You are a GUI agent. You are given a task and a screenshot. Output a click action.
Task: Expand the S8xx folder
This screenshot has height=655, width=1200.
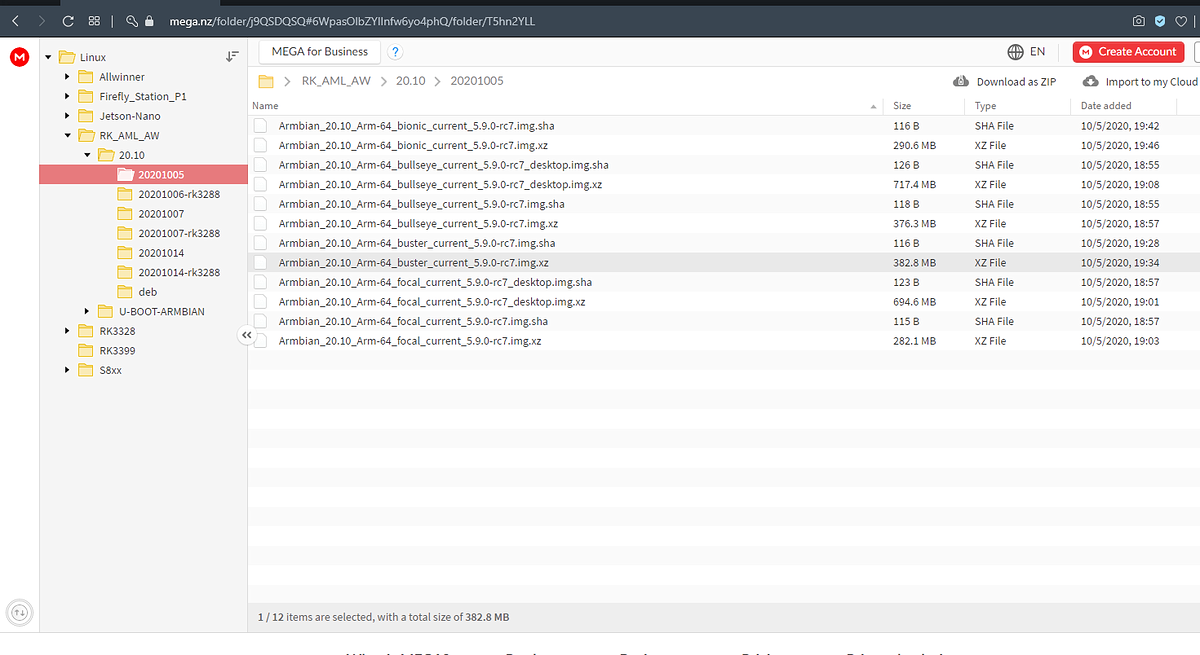pyautogui.click(x=67, y=370)
